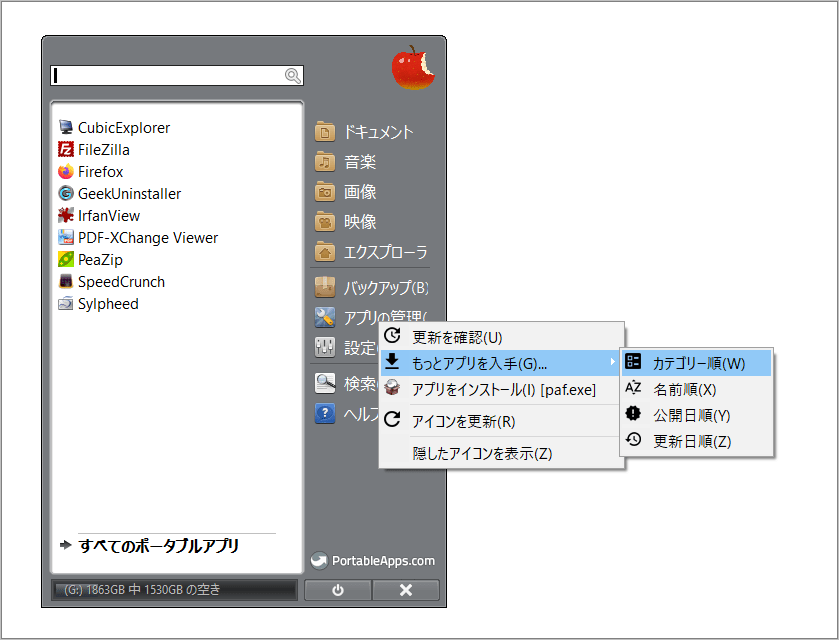This screenshot has width=839, height=640.
Task: Click the red apple logo
Action: (413, 67)
